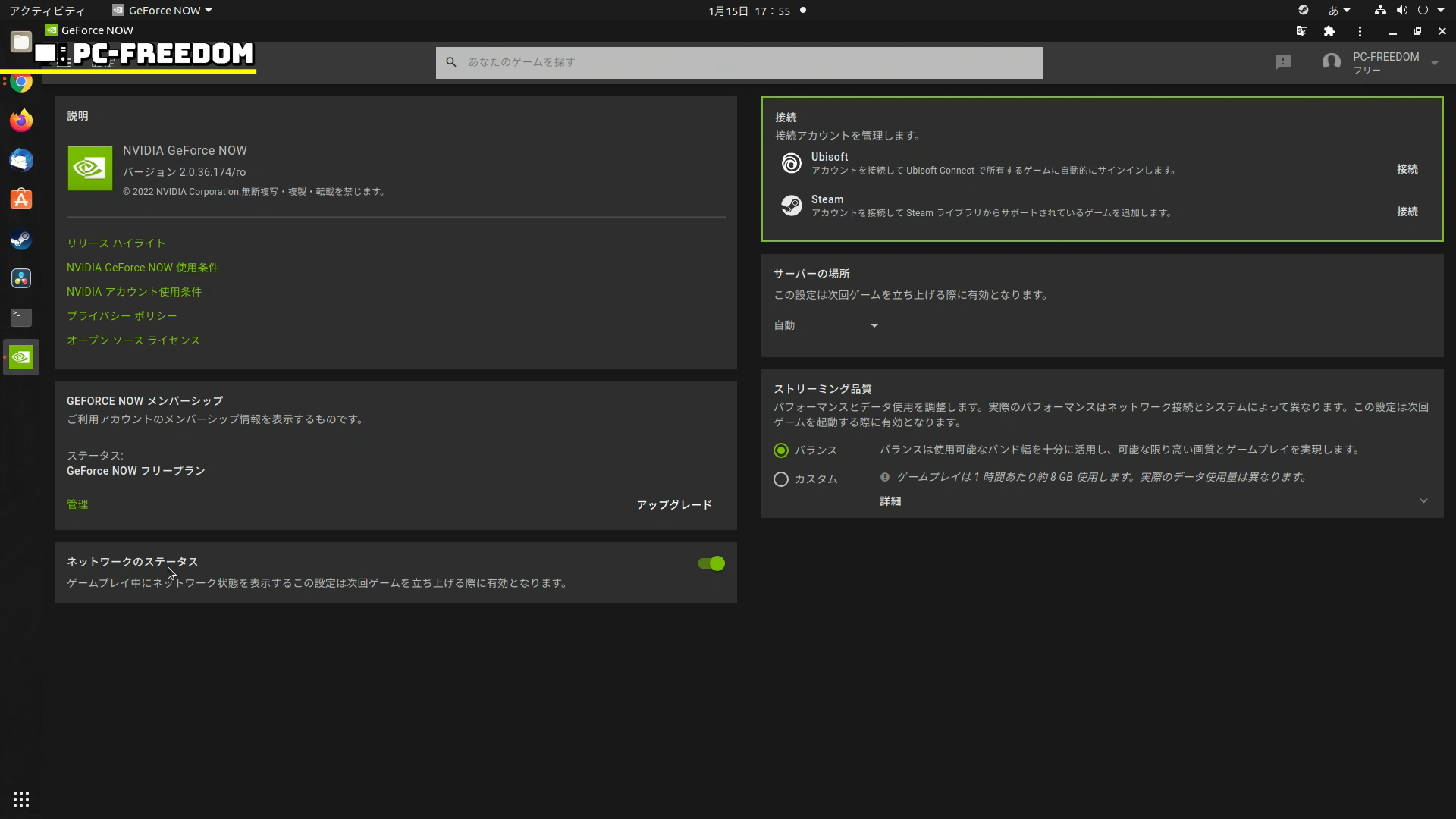Click the extensions puzzle icon
This screenshot has height=819, width=1456.
(x=1329, y=31)
